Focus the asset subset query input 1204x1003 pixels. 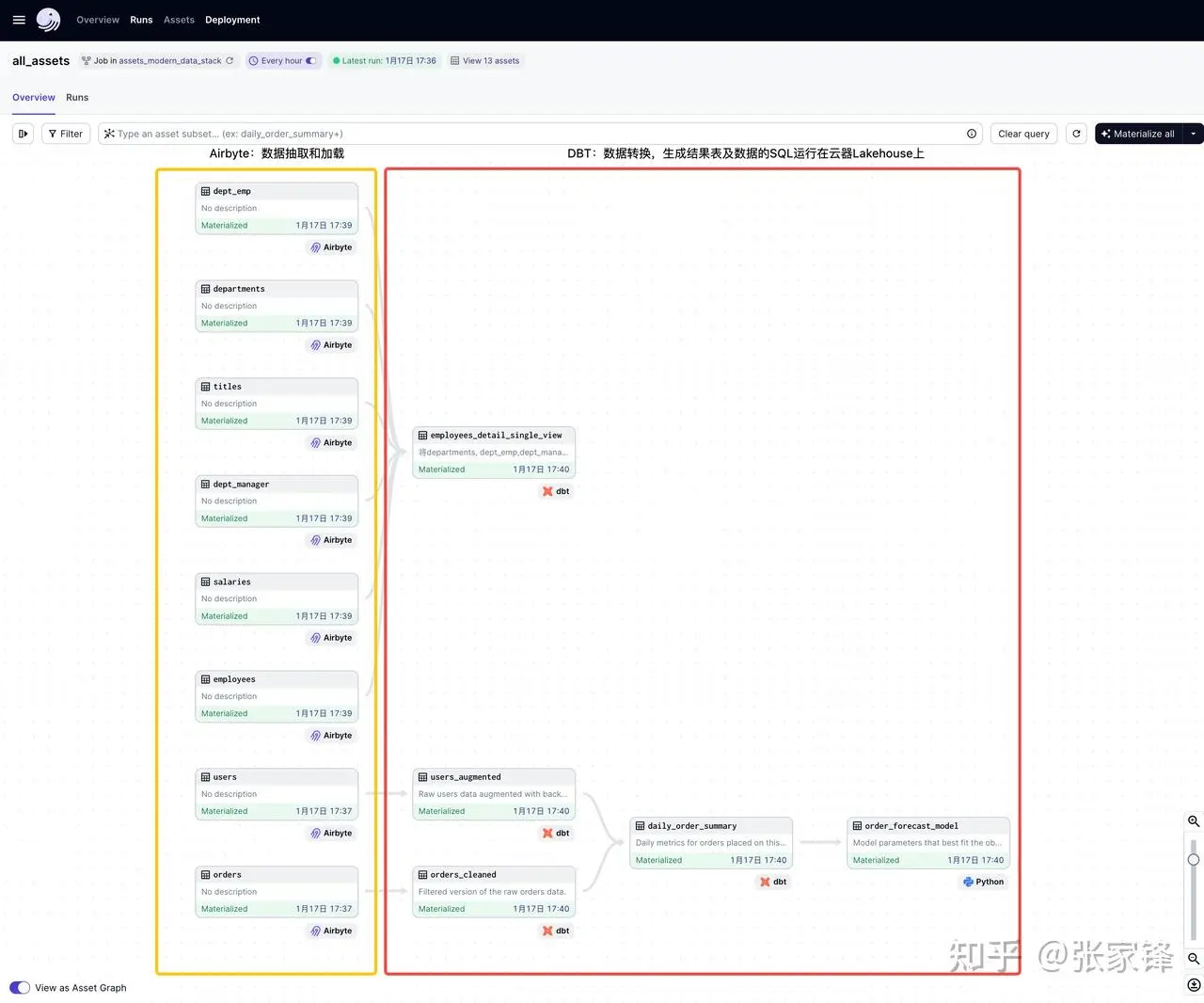(x=540, y=134)
